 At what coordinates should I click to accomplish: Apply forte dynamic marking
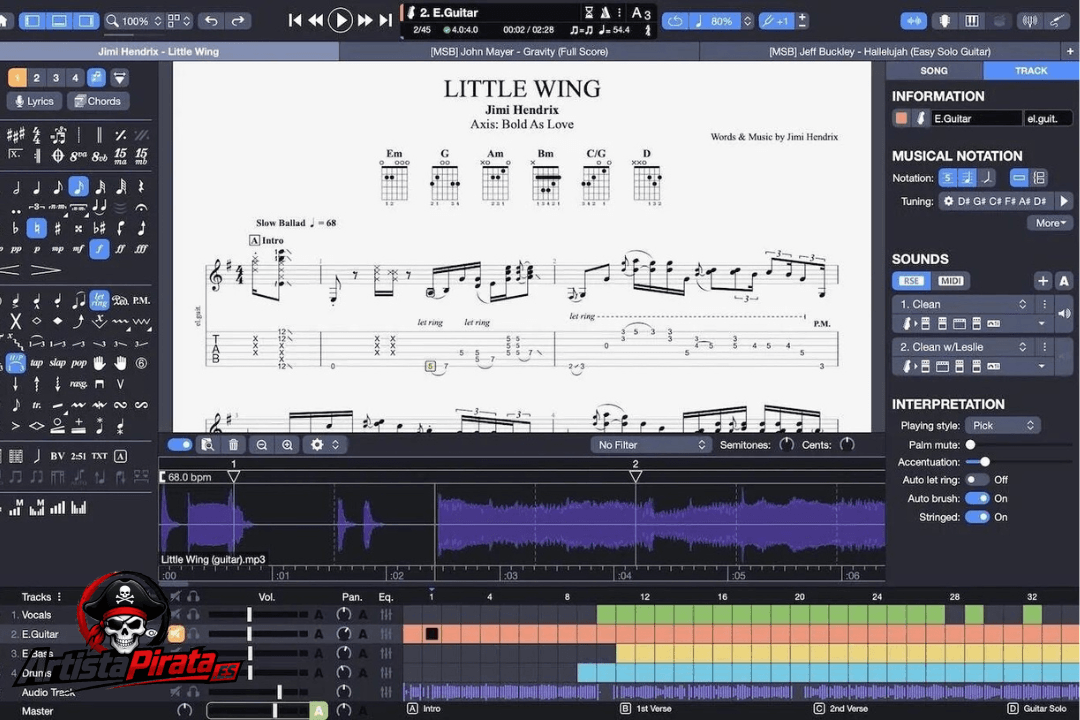[x=99, y=249]
